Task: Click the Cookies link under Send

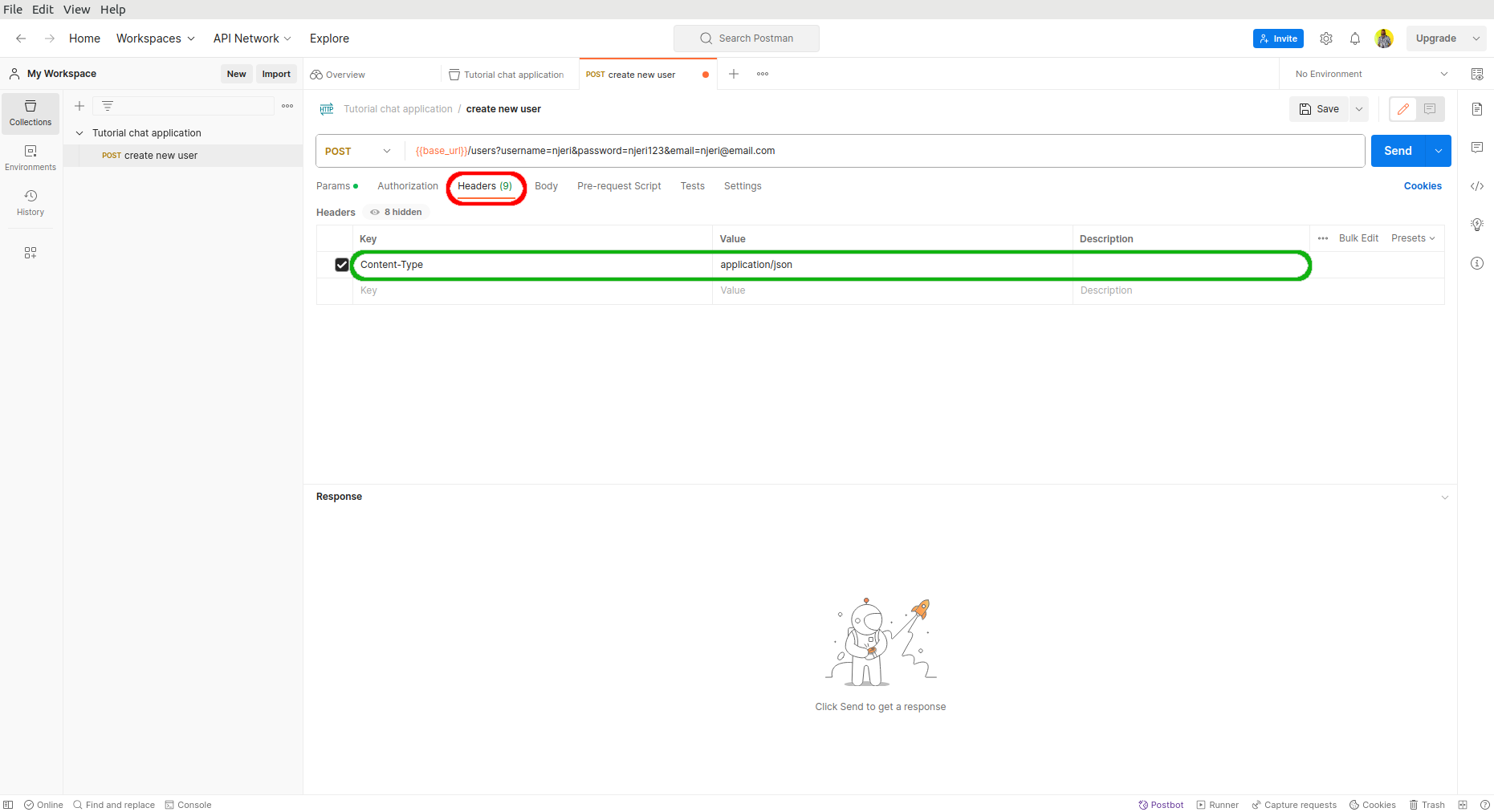Action: pyautogui.click(x=1423, y=186)
